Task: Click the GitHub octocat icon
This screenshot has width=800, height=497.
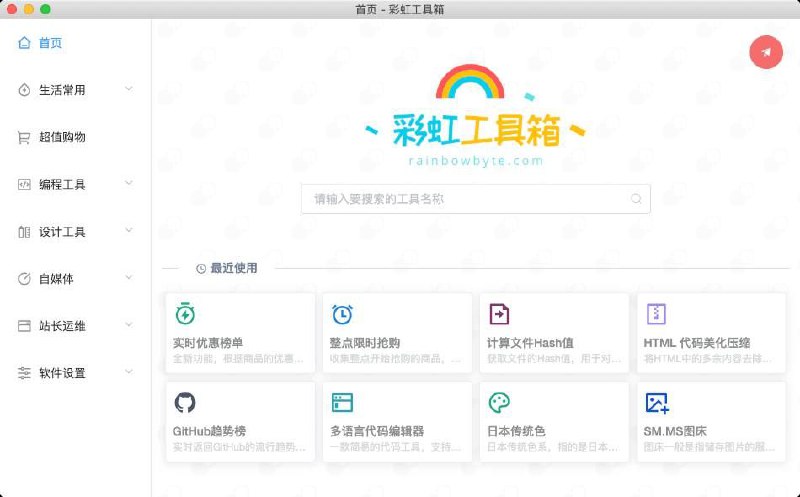Action: click(185, 403)
